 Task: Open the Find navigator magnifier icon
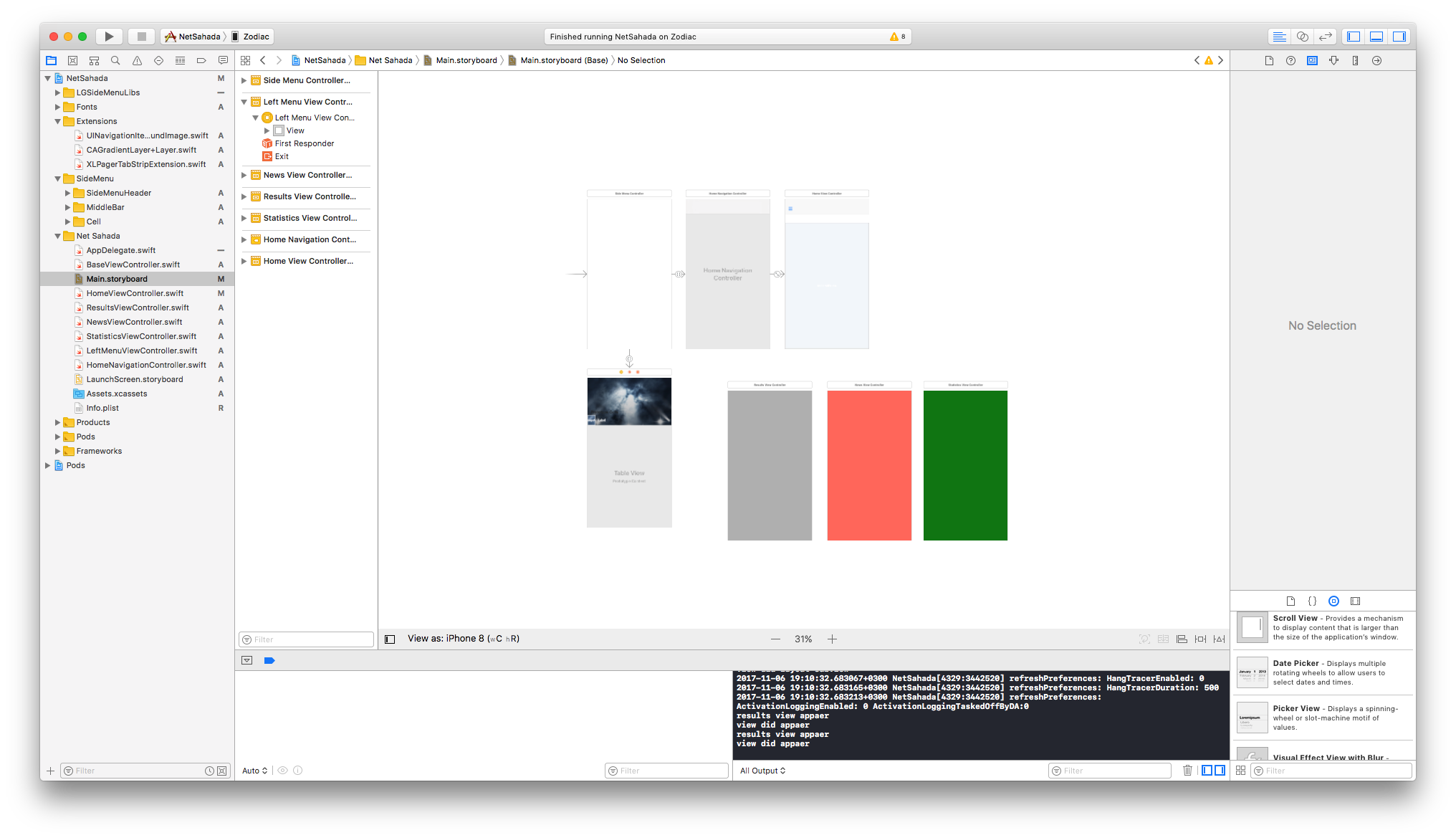pos(115,61)
